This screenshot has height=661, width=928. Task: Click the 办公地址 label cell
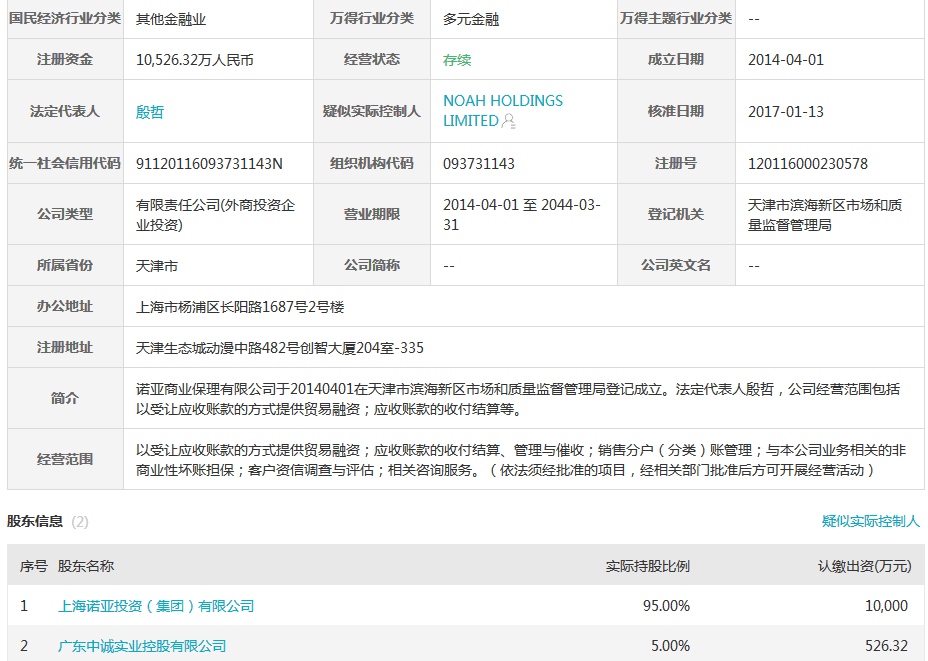coord(65,307)
